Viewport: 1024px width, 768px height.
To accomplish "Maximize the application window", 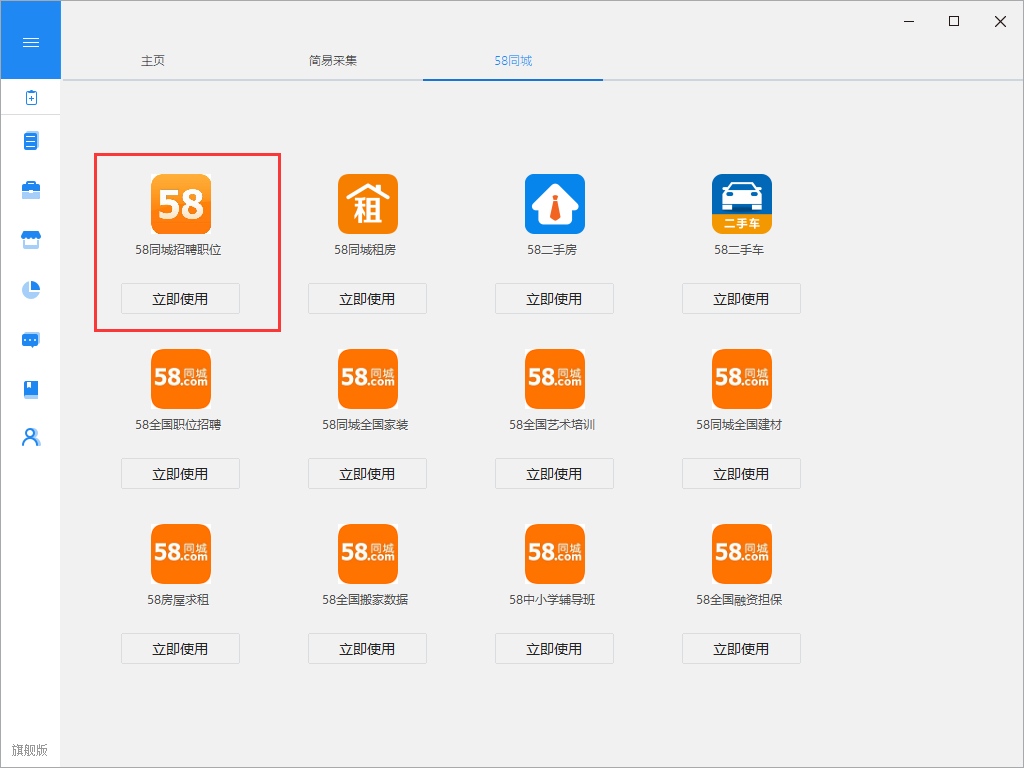I will tap(953, 22).
